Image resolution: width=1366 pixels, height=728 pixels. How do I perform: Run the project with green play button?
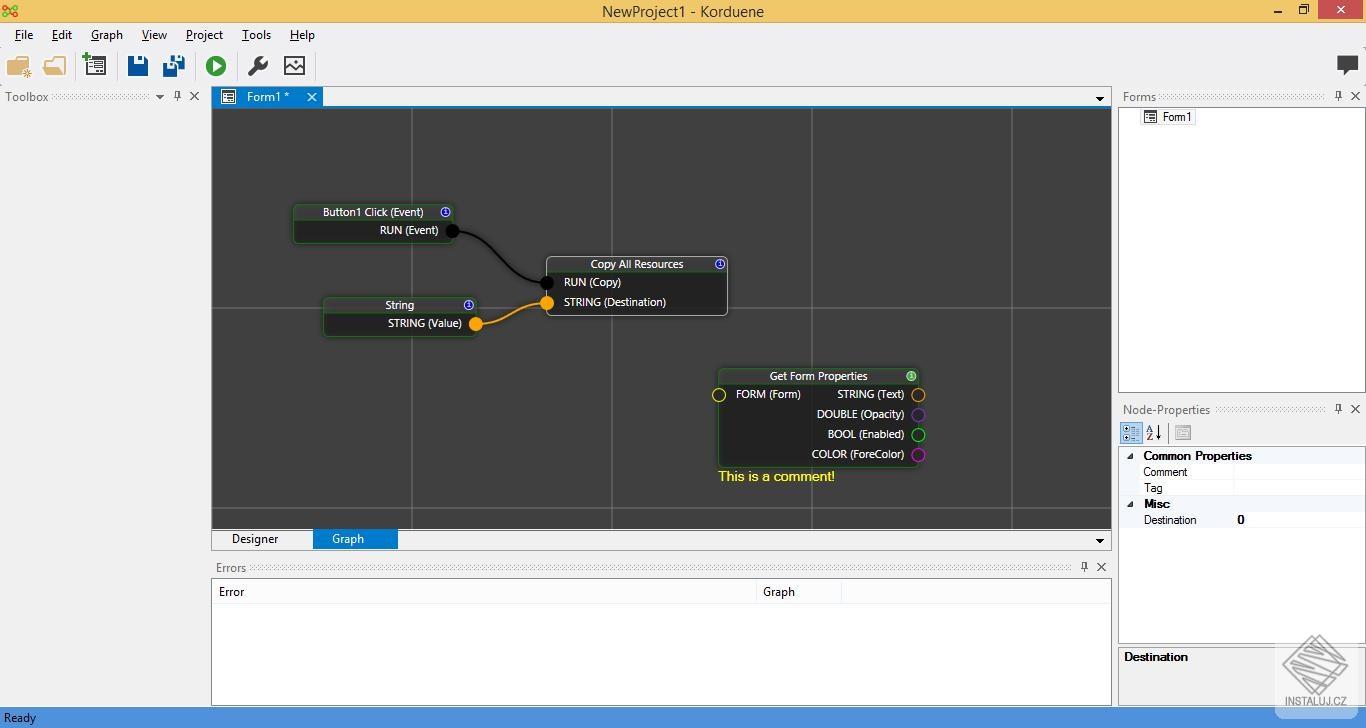click(216, 66)
